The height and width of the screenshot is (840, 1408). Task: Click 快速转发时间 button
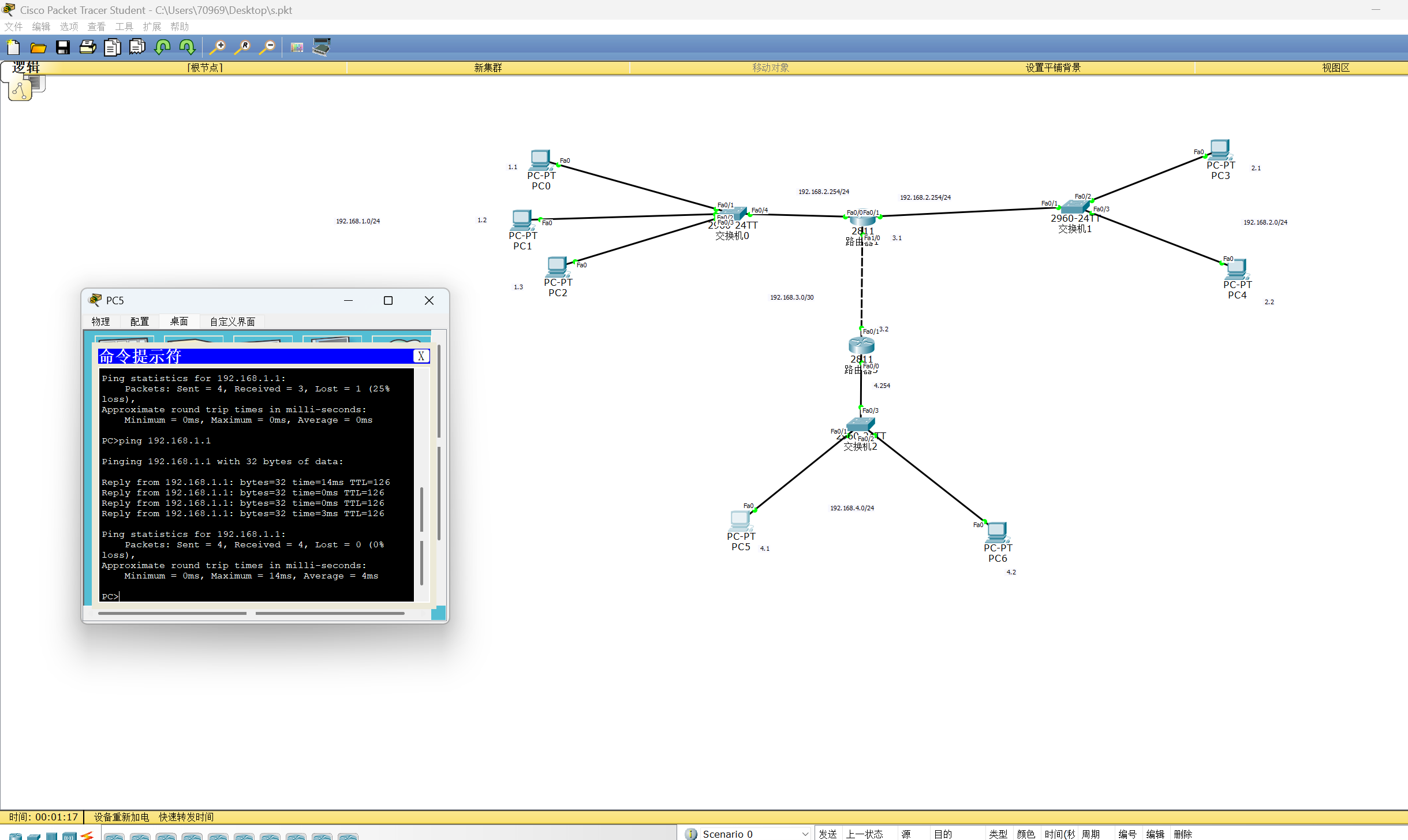[x=186, y=817]
